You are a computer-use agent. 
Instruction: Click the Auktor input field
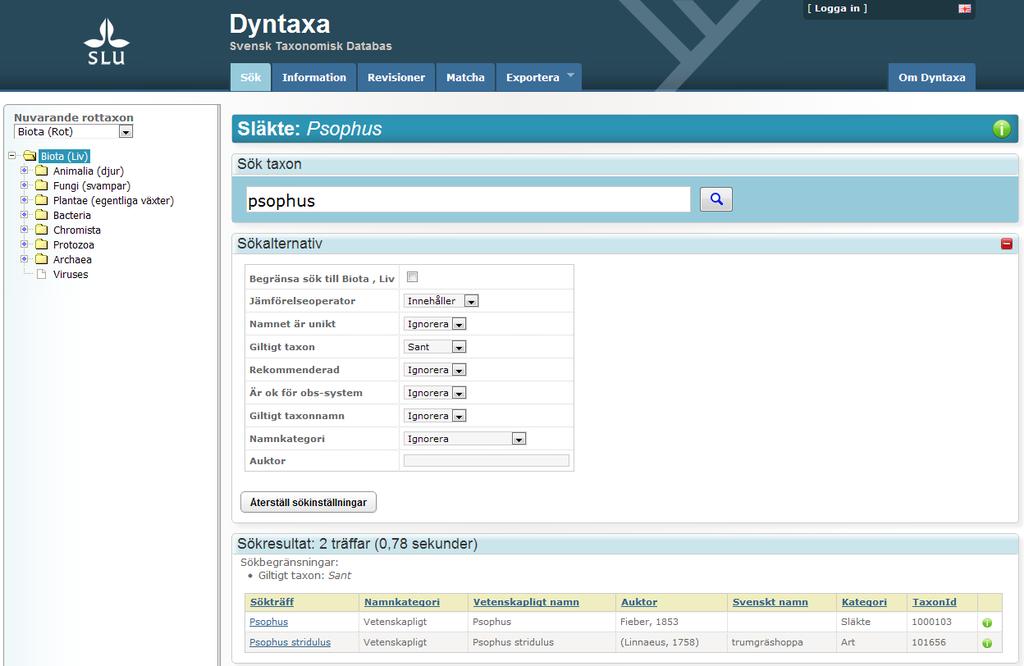[x=486, y=460]
